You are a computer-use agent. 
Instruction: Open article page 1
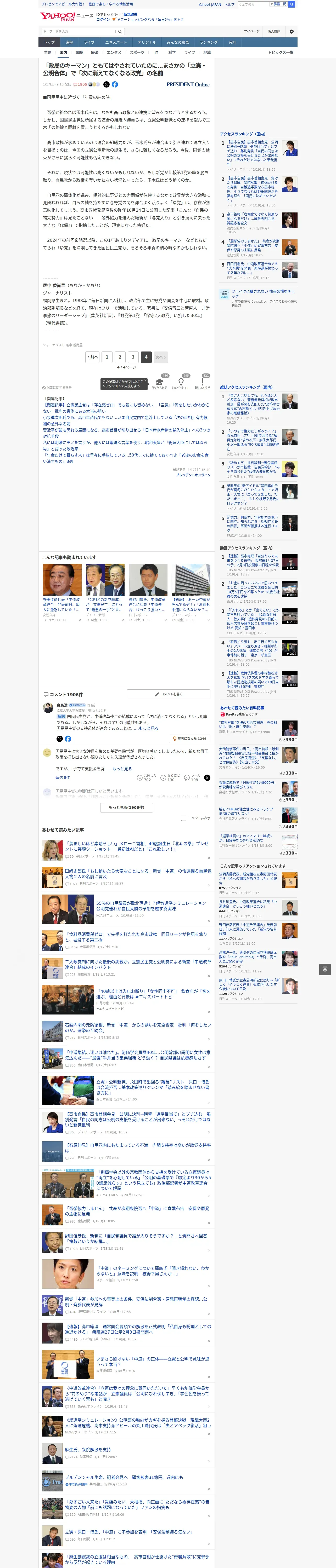pos(107,357)
